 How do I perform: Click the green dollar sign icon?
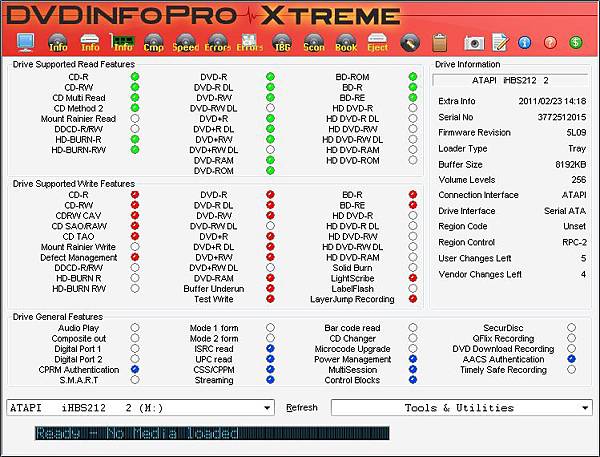tap(576, 42)
